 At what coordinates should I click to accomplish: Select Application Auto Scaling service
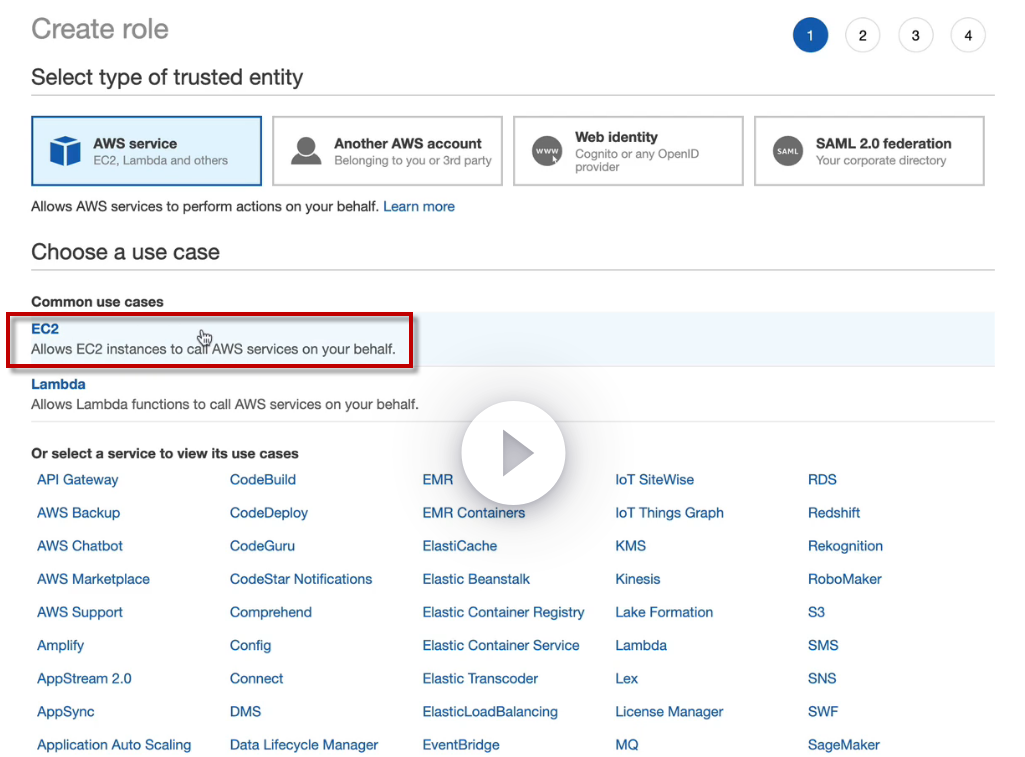[114, 745]
